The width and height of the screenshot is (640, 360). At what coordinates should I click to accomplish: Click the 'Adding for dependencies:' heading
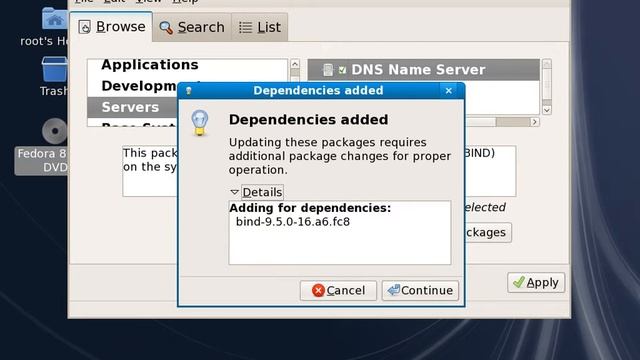pyautogui.click(x=310, y=208)
